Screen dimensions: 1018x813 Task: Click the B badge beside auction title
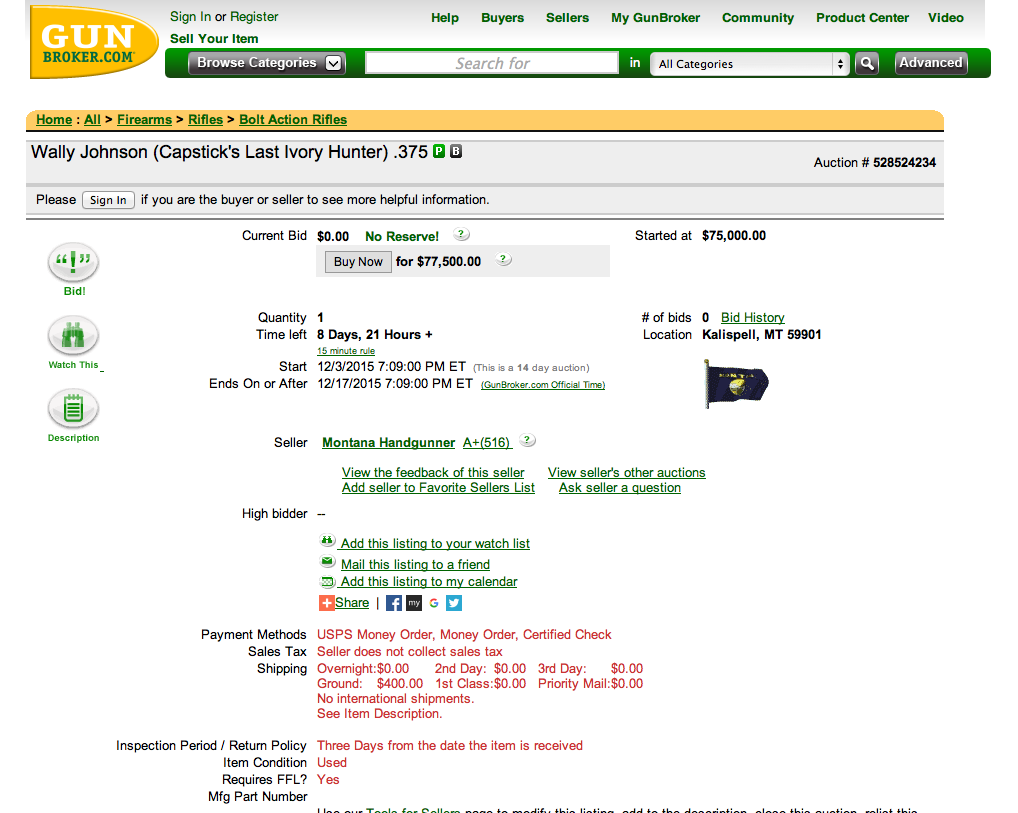click(456, 151)
